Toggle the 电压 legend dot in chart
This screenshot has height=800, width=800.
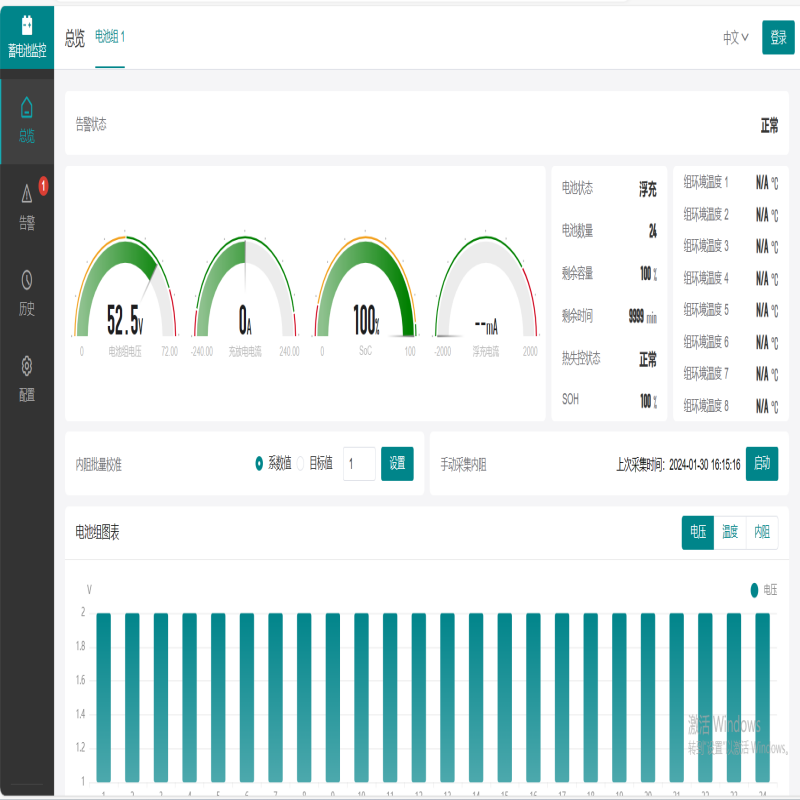[x=754, y=590]
